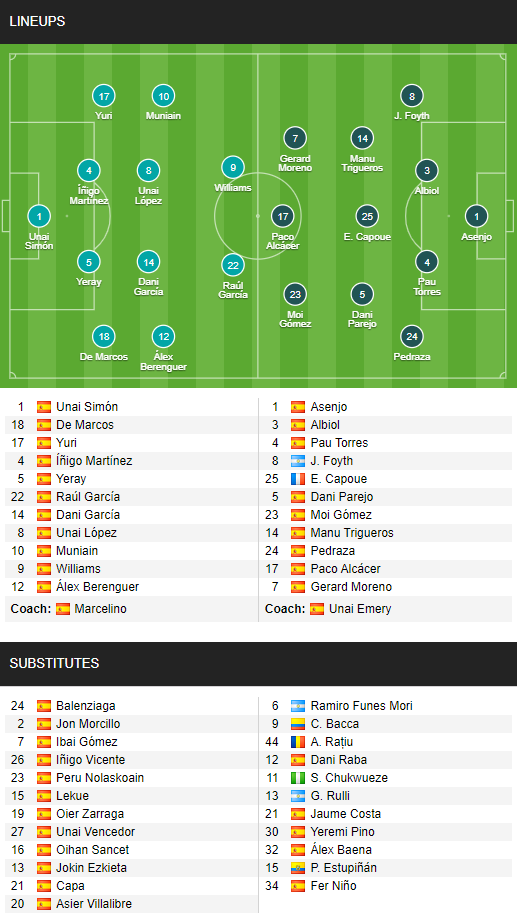Select Williams' number 9 circle on pitch
This screenshot has width=517, height=922.
(233, 168)
